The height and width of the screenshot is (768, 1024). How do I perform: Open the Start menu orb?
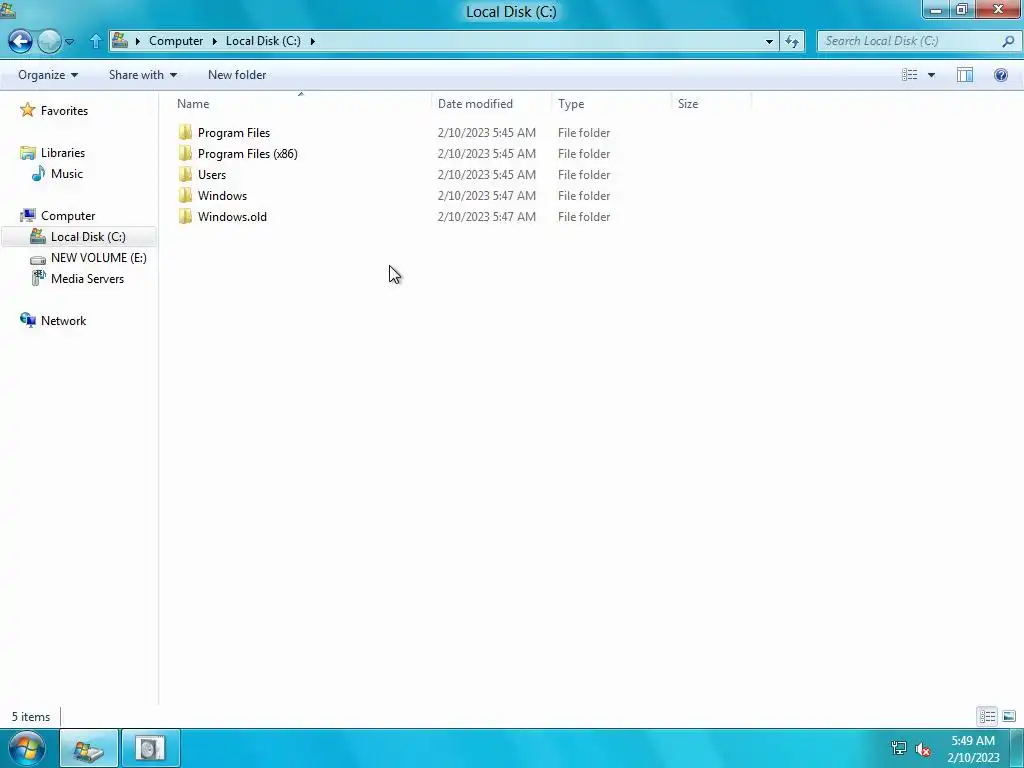[27, 748]
